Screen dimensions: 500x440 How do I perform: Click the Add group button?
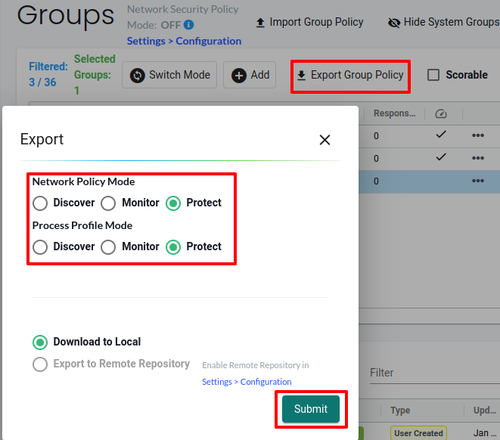click(249, 75)
